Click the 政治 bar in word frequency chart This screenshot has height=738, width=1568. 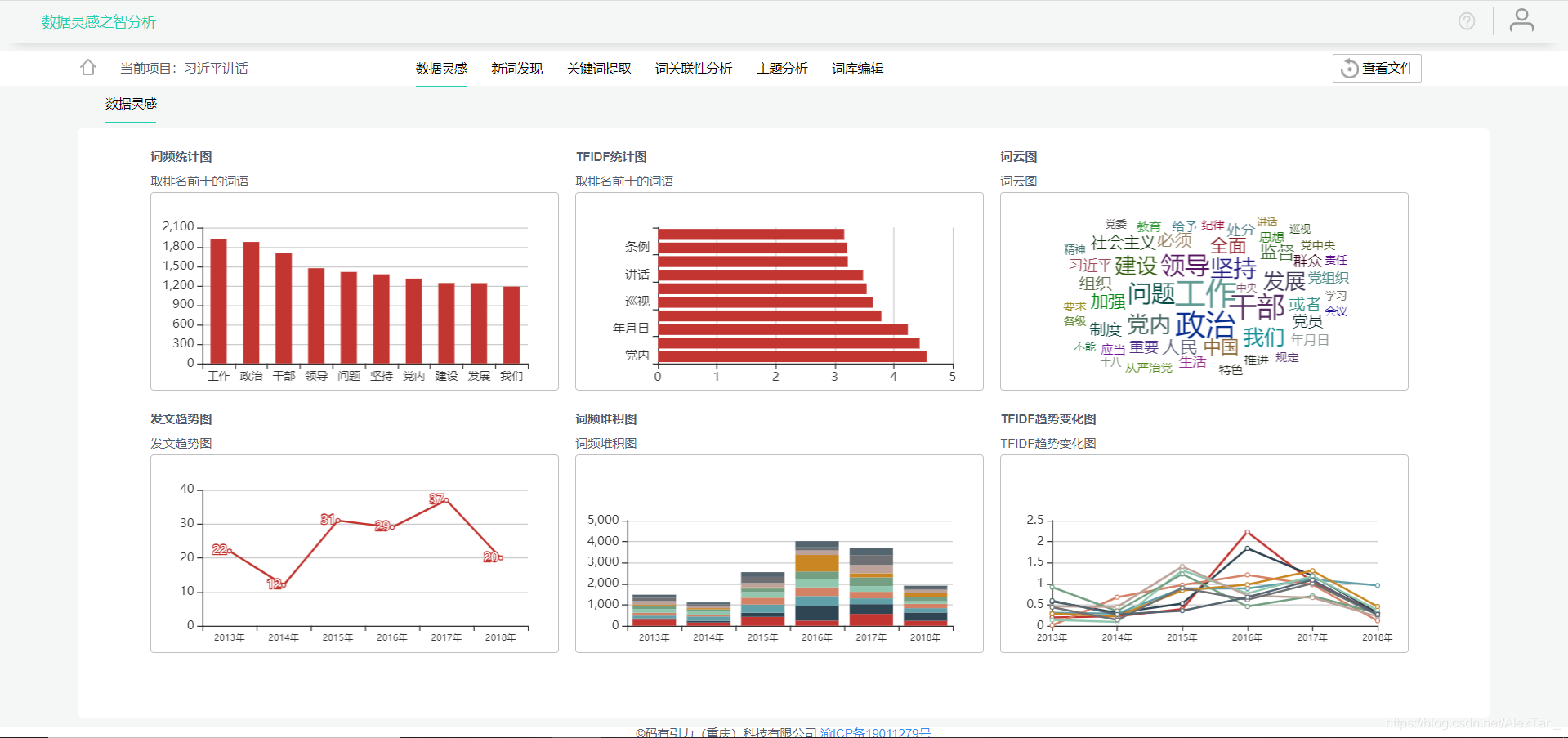[x=251, y=302]
